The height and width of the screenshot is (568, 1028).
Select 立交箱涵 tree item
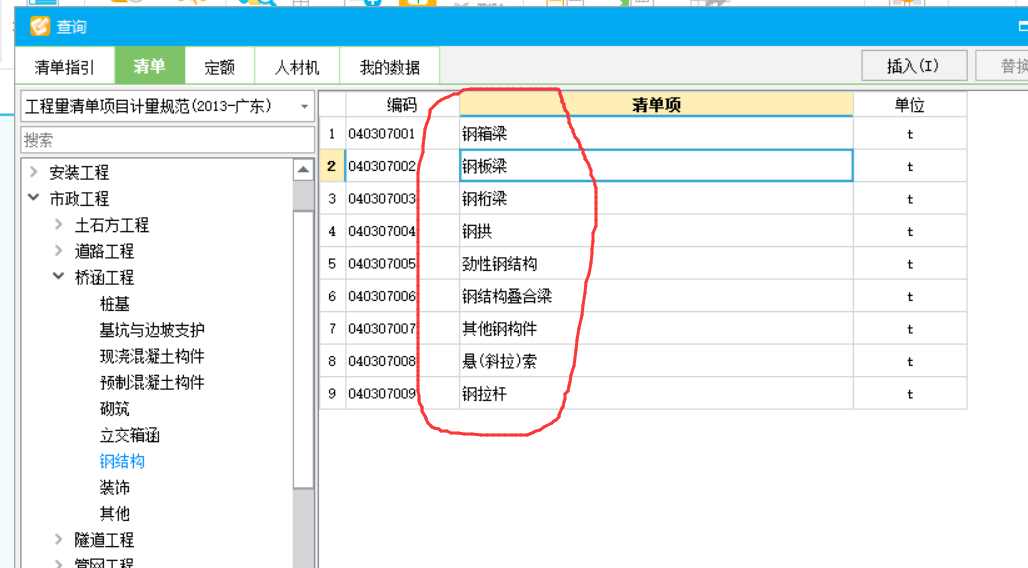click(130, 435)
